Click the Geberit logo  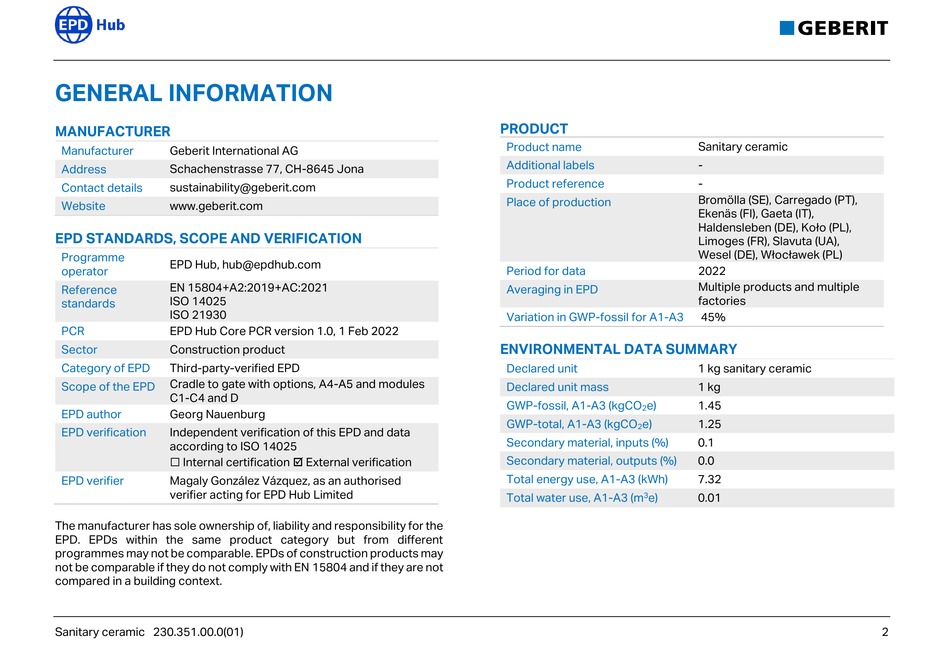point(834,28)
